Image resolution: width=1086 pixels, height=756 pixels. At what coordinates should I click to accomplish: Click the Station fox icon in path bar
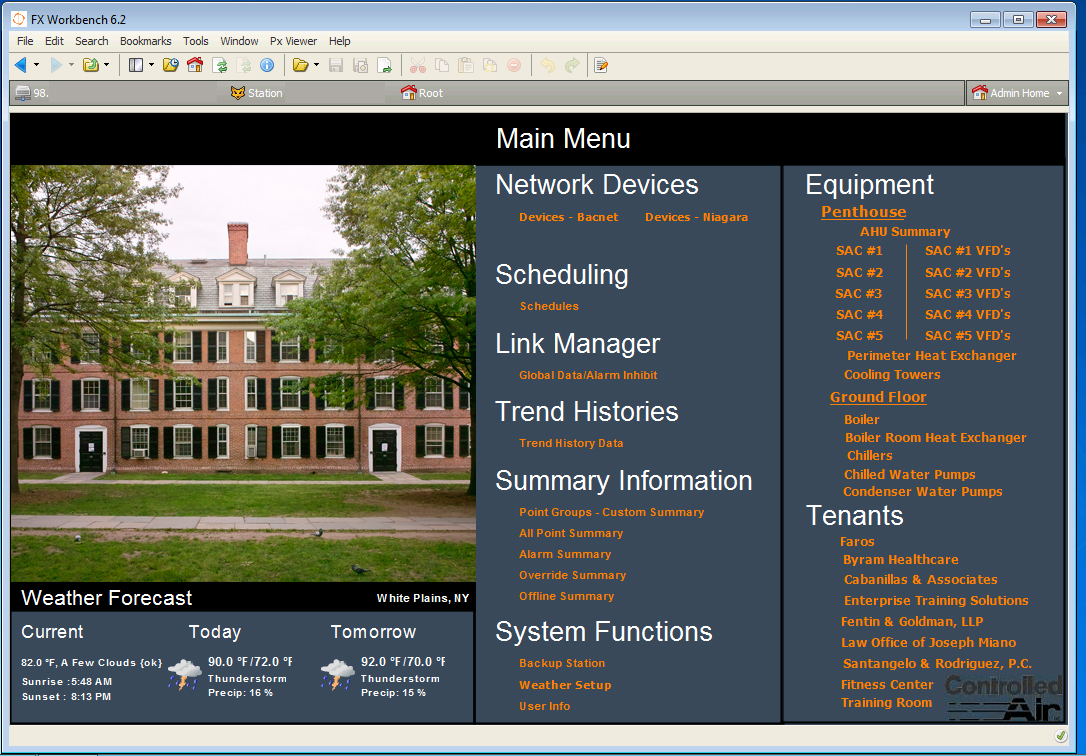coord(238,93)
